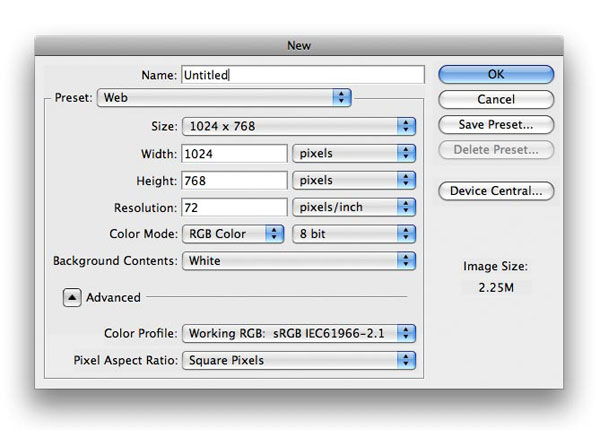Collapse the Advanced section triangle button
Image resolution: width=600 pixels, height=430 pixels.
coord(71,297)
